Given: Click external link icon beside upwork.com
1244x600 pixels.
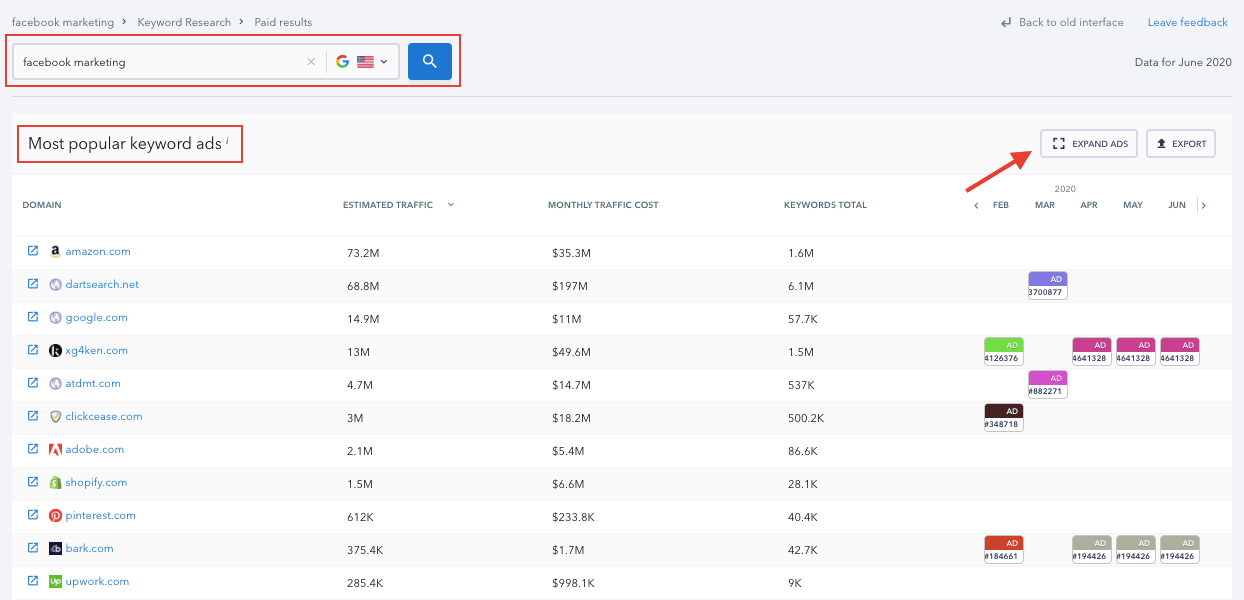Looking at the screenshot, I should 33,581.
